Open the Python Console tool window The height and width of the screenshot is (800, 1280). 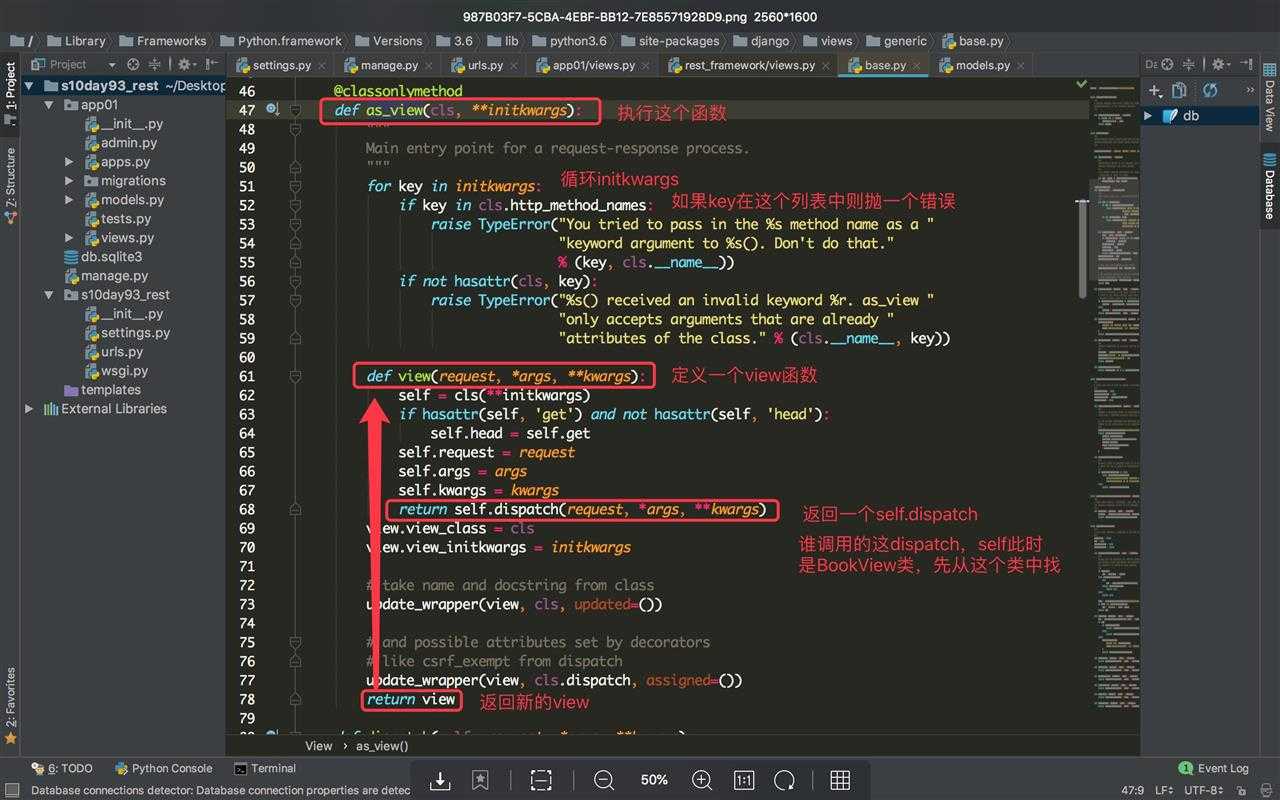[164, 769]
